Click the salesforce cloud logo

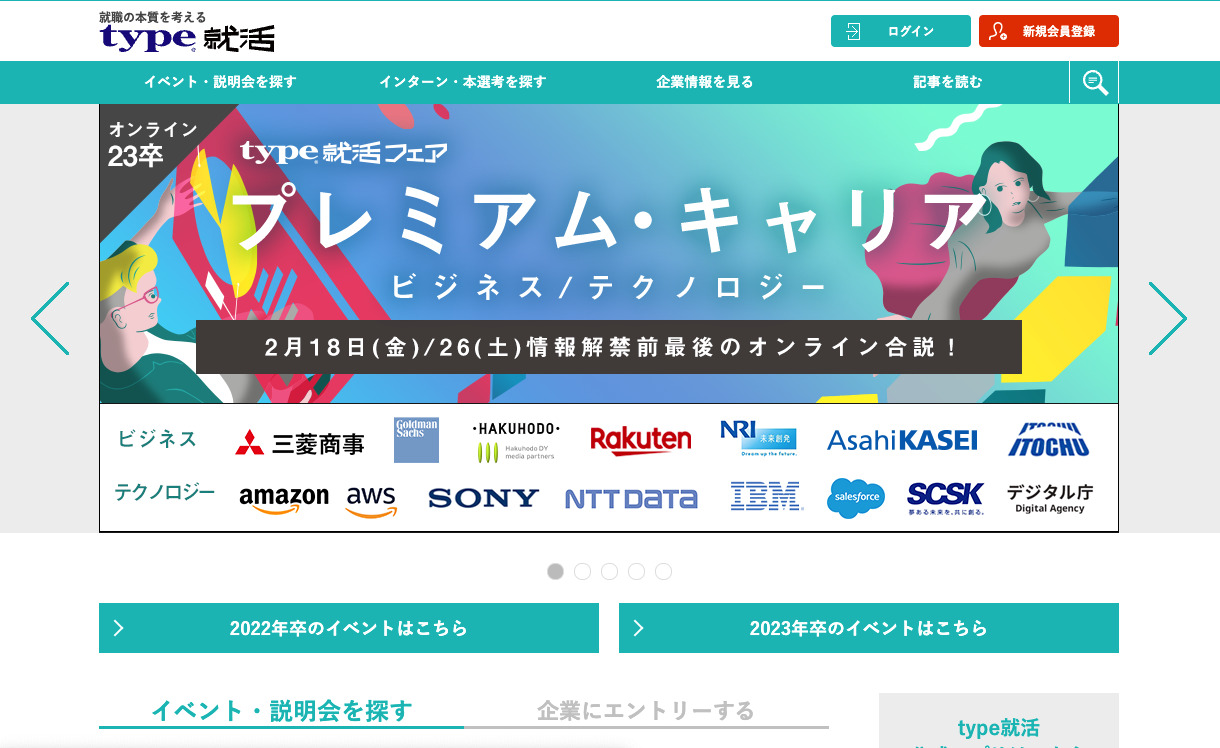coord(856,498)
